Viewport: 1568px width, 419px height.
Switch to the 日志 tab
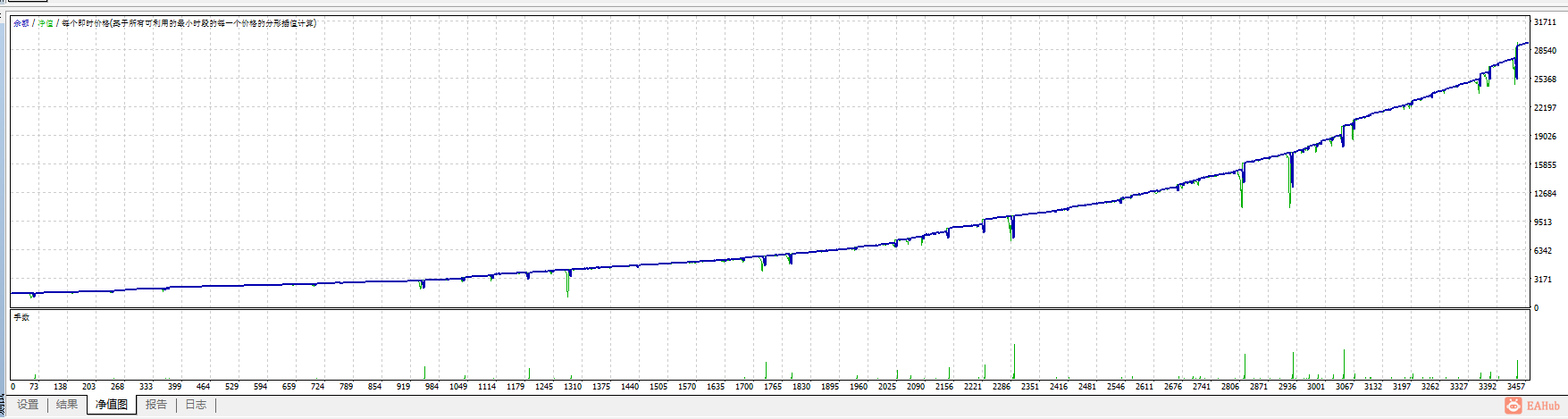pos(196,405)
